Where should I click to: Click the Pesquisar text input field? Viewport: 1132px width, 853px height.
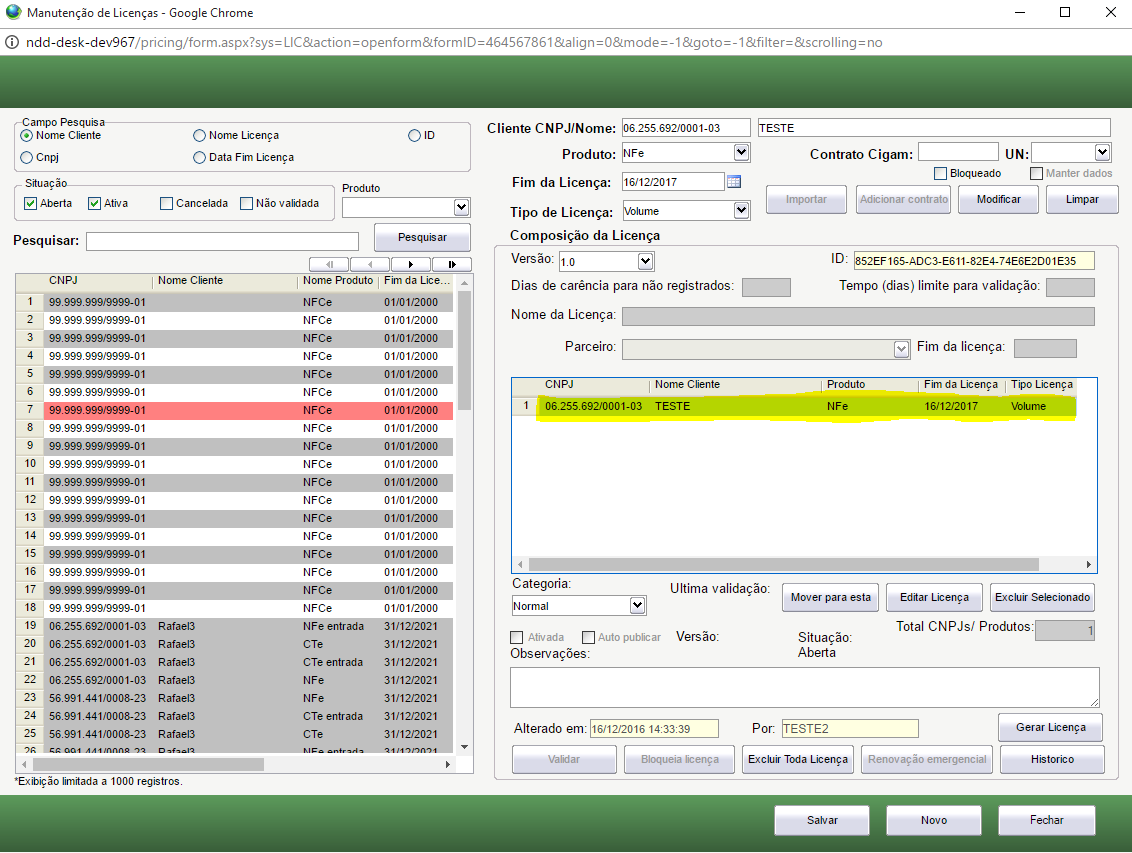point(222,241)
